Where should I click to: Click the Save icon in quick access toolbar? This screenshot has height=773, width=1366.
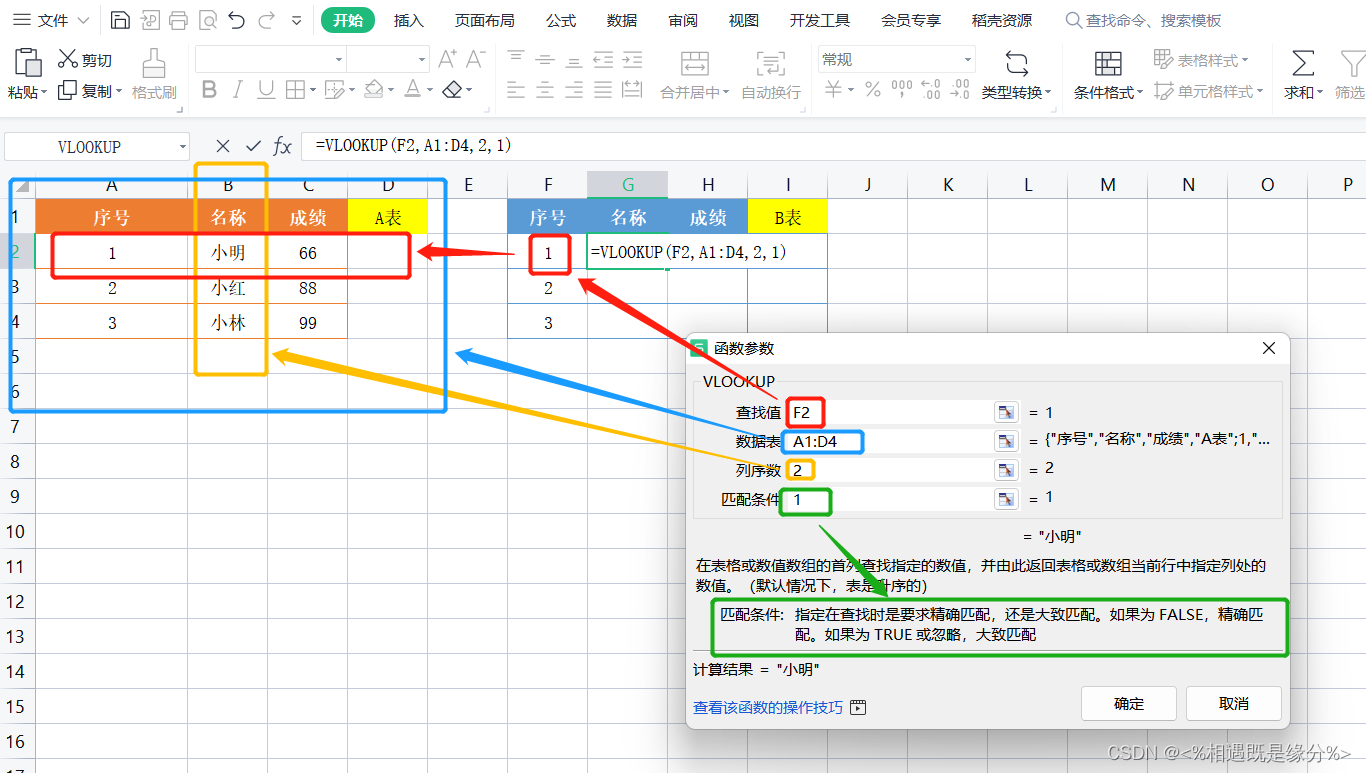coord(120,20)
